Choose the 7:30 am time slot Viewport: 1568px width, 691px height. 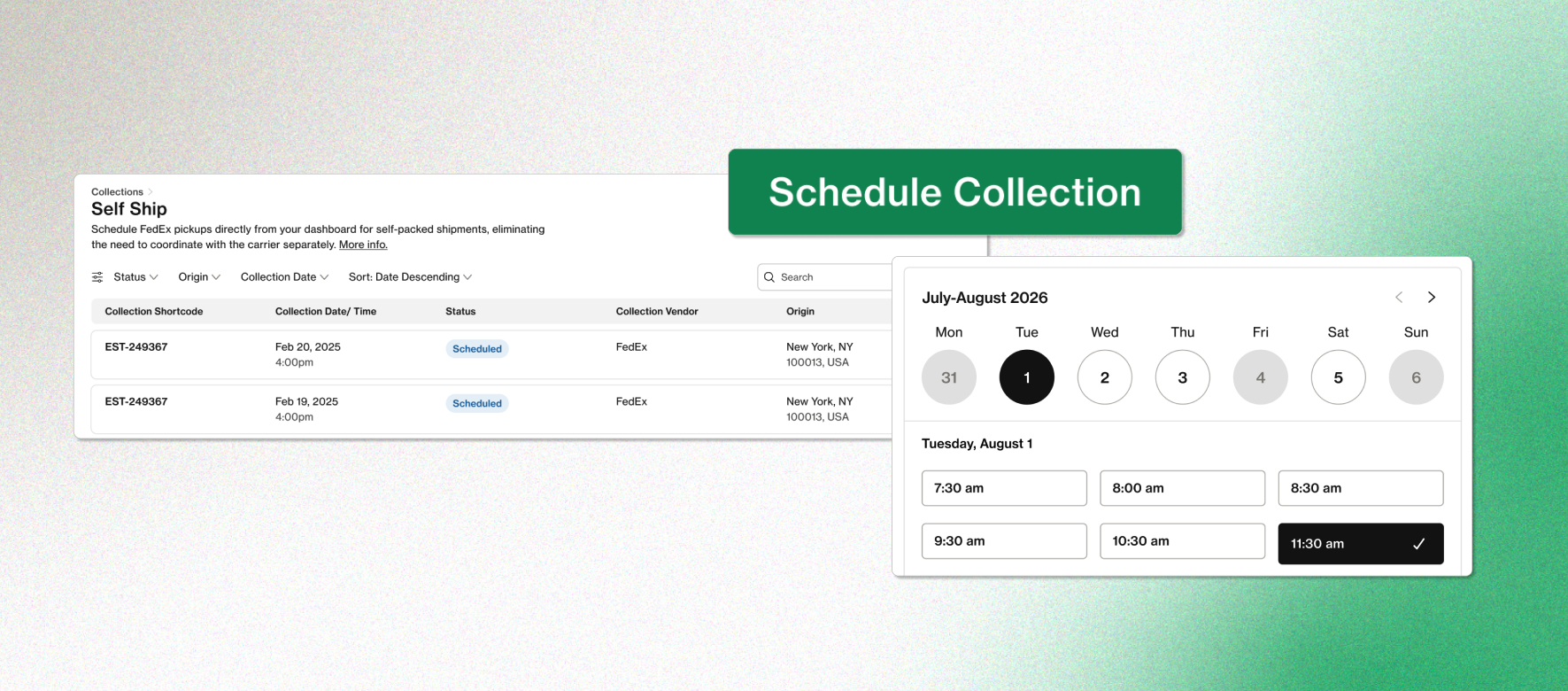click(1003, 488)
